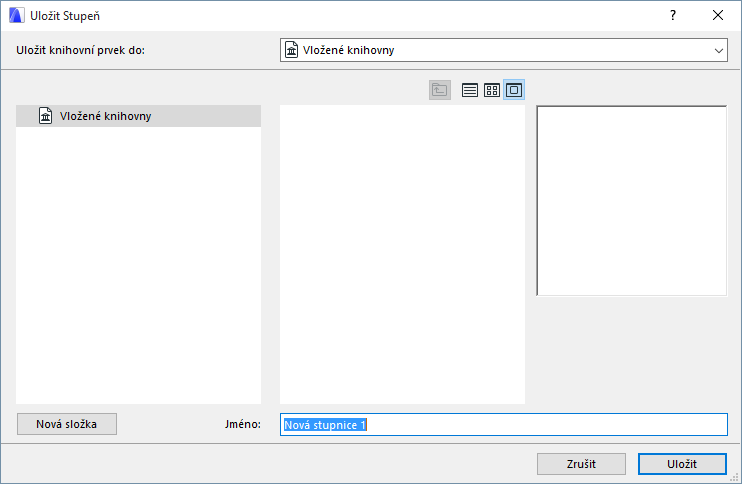Select Vložené knihovny in the folder tree
This screenshot has width=742, height=484.
(x=138, y=116)
